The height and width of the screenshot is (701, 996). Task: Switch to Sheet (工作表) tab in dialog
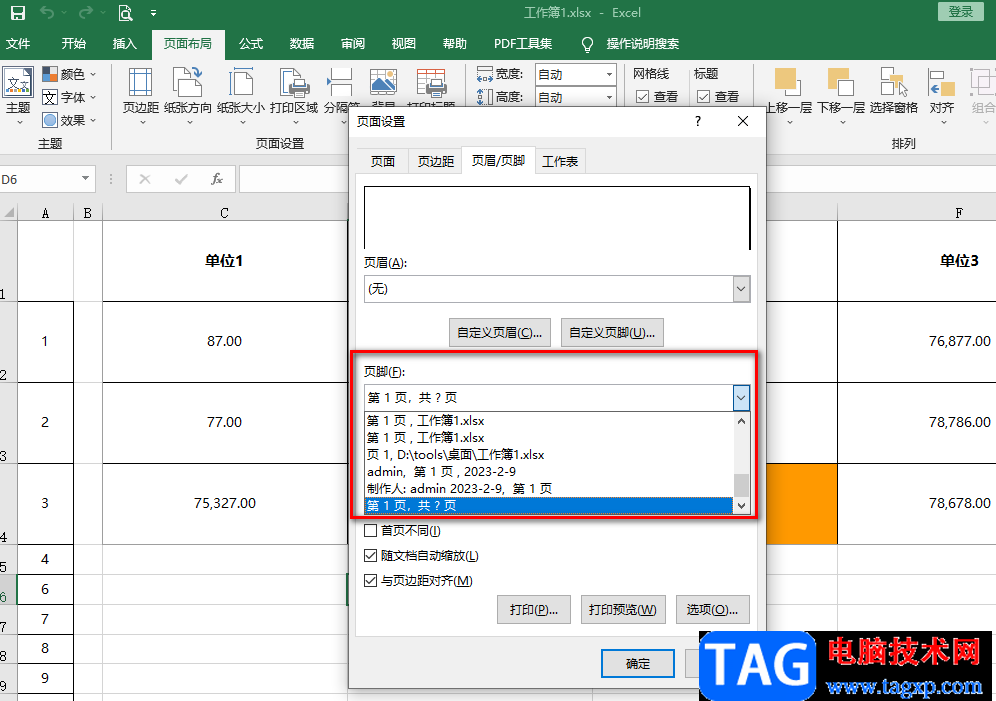coord(560,162)
